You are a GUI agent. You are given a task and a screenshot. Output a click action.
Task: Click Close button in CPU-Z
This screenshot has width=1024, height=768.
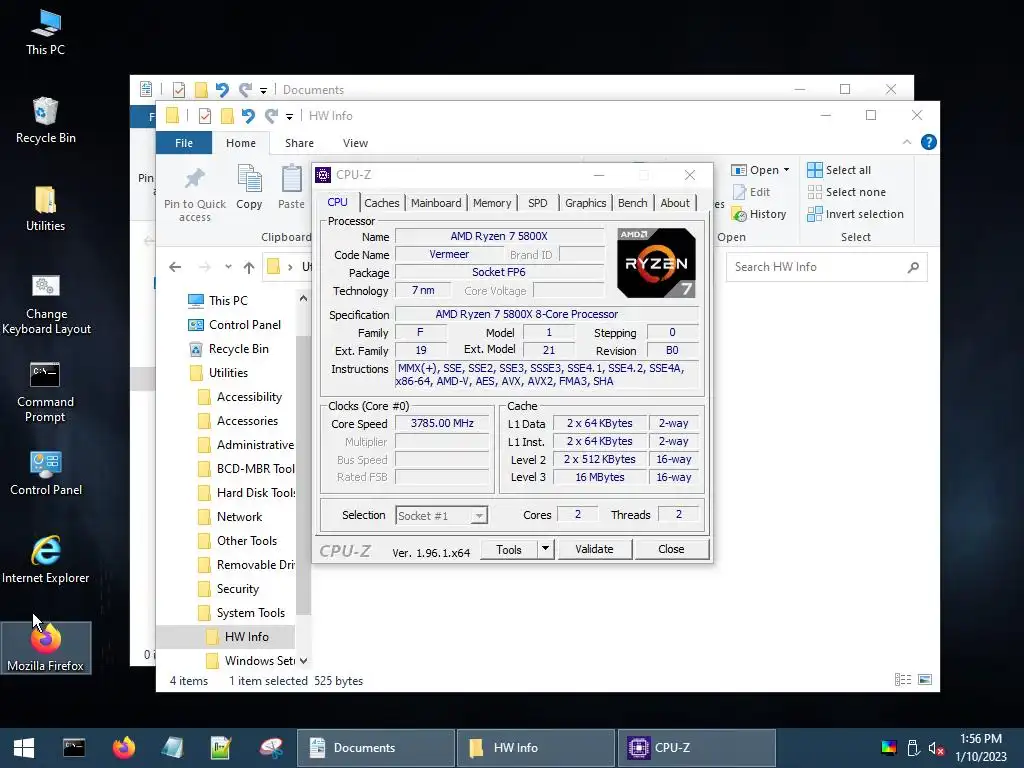[671, 549]
